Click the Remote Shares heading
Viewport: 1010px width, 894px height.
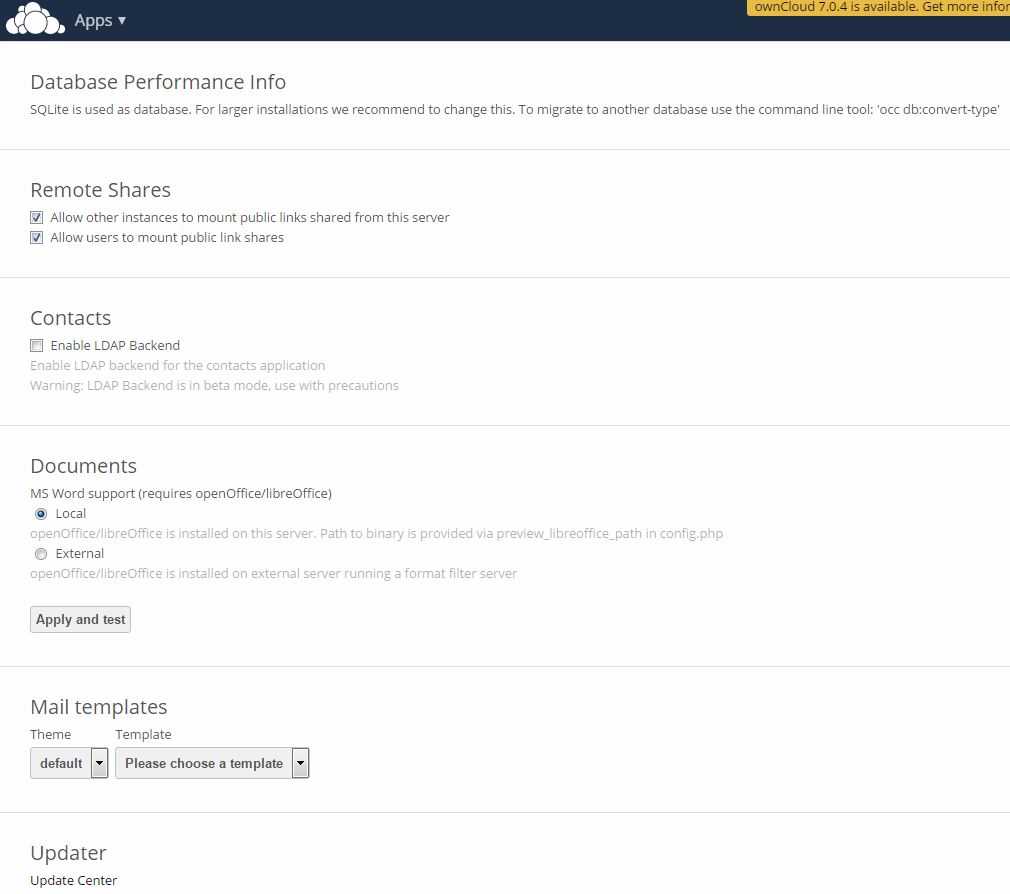[x=100, y=190]
